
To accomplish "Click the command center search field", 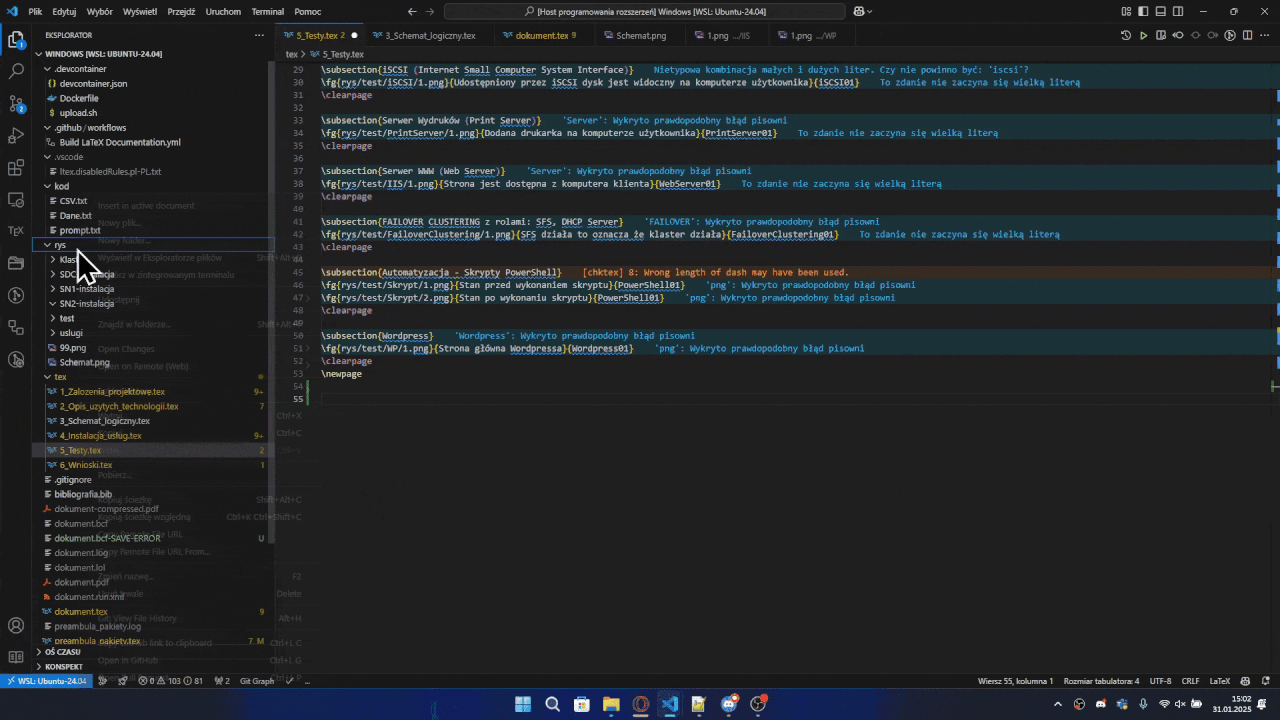I will click(x=645, y=11).
